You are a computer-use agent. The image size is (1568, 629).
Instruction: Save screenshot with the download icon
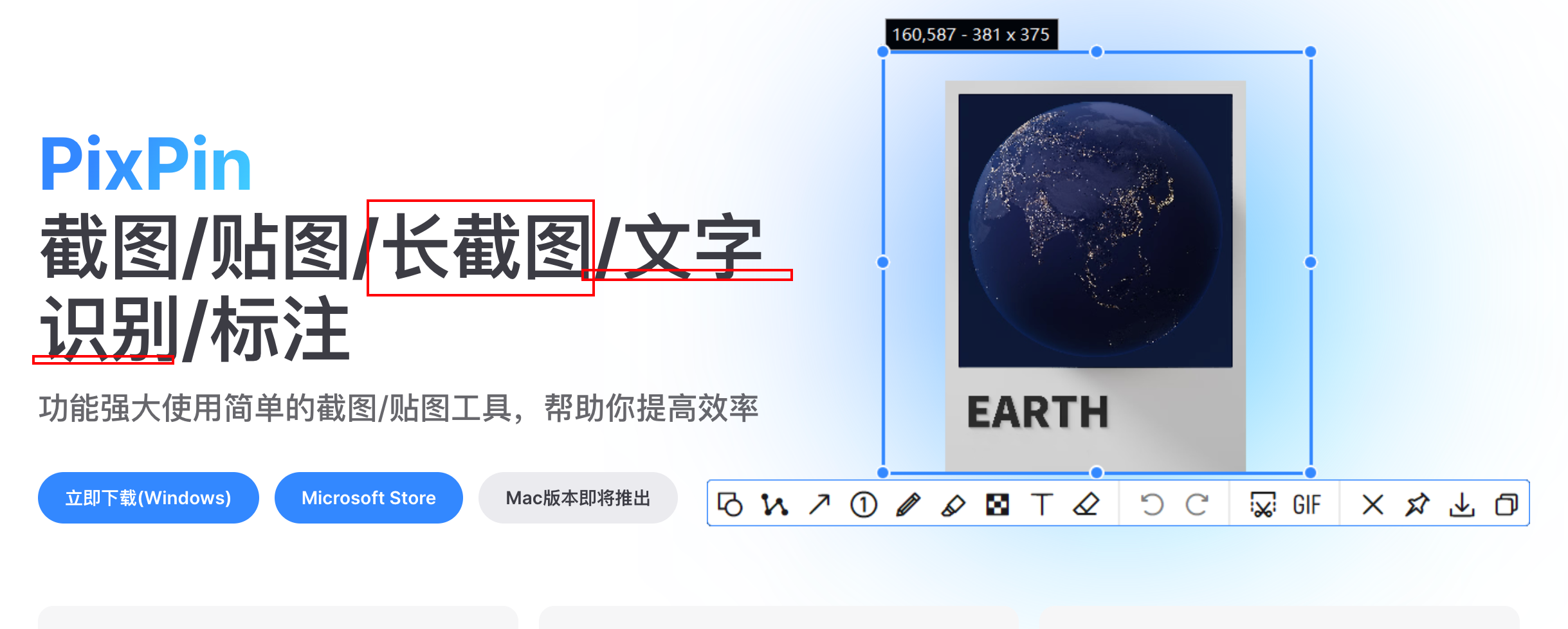coord(1462,504)
